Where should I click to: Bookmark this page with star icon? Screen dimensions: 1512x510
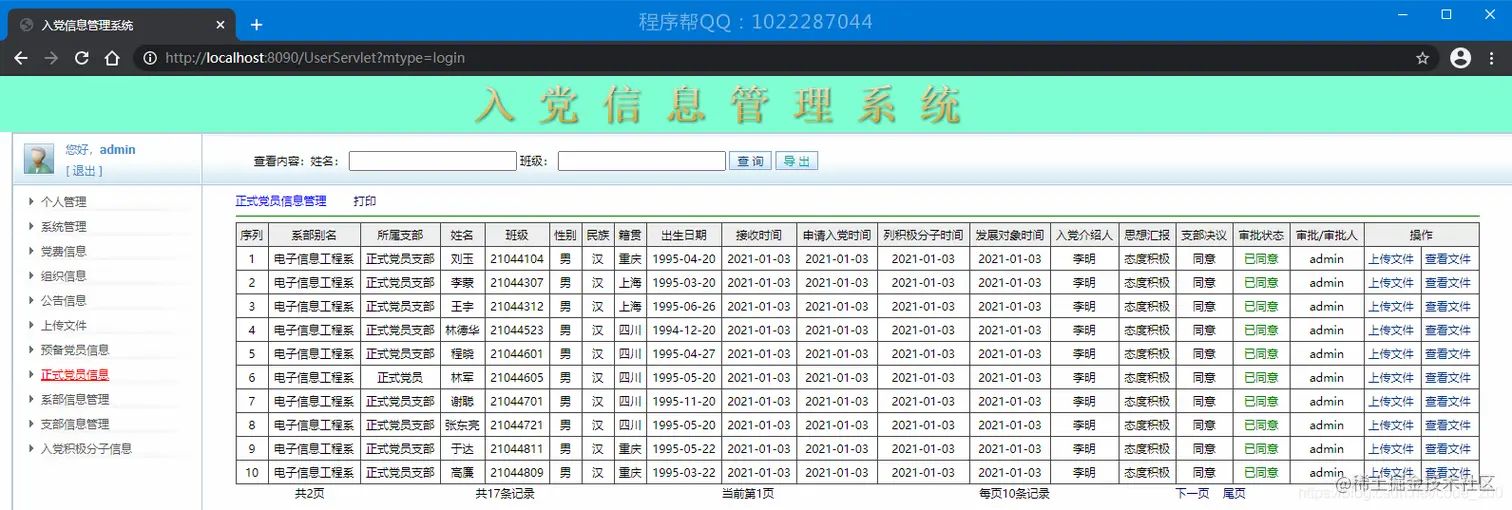coord(1422,58)
